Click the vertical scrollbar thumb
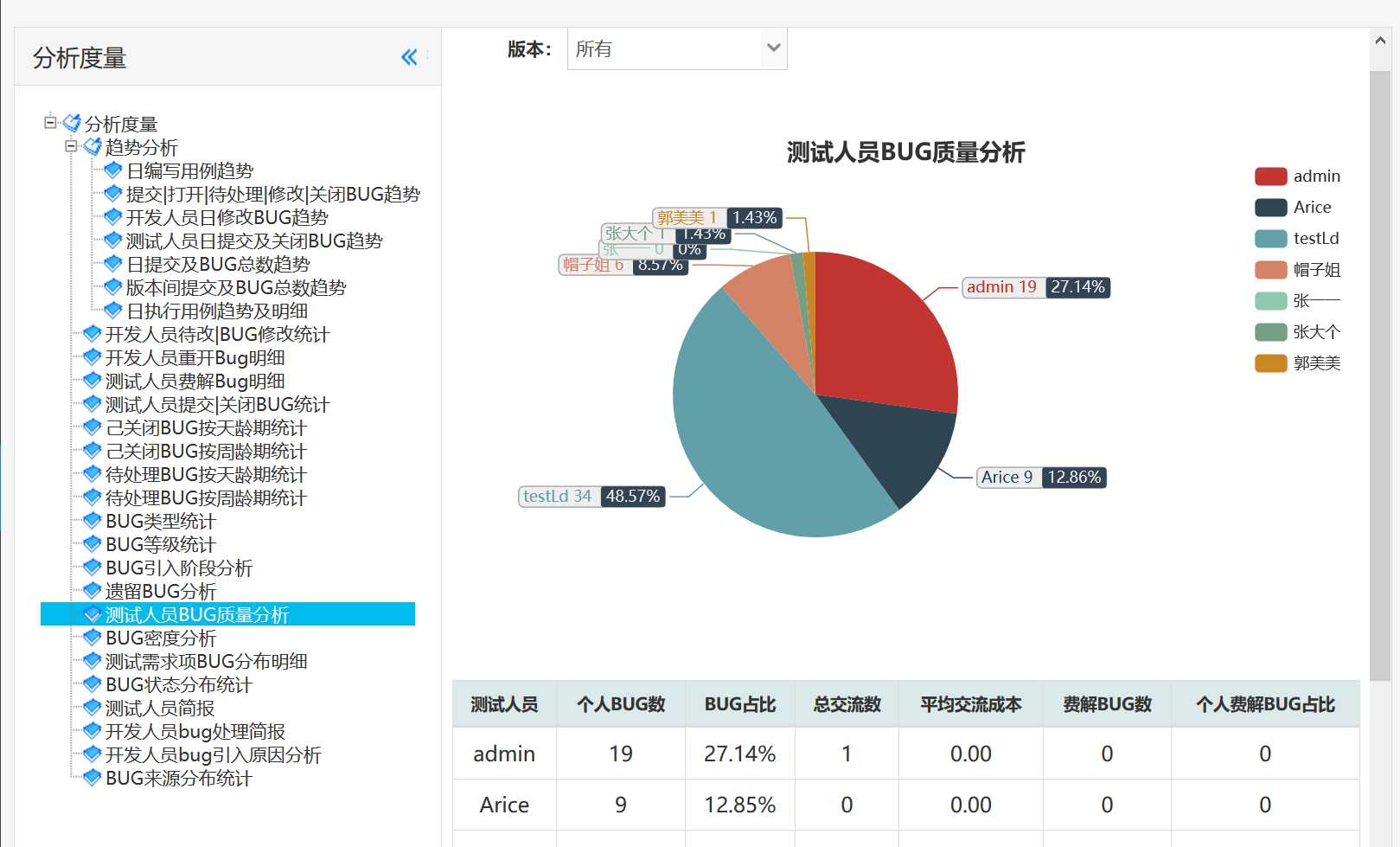 1380,375
